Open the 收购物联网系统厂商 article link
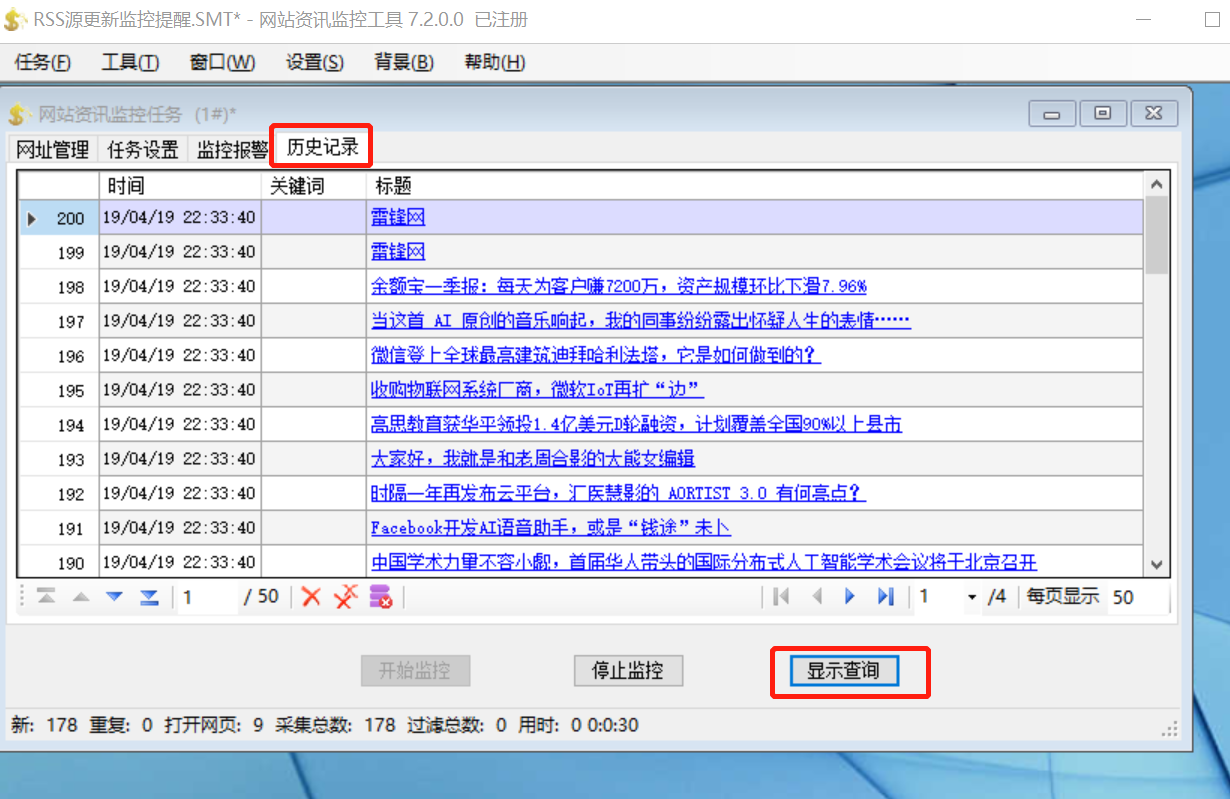 pos(538,389)
